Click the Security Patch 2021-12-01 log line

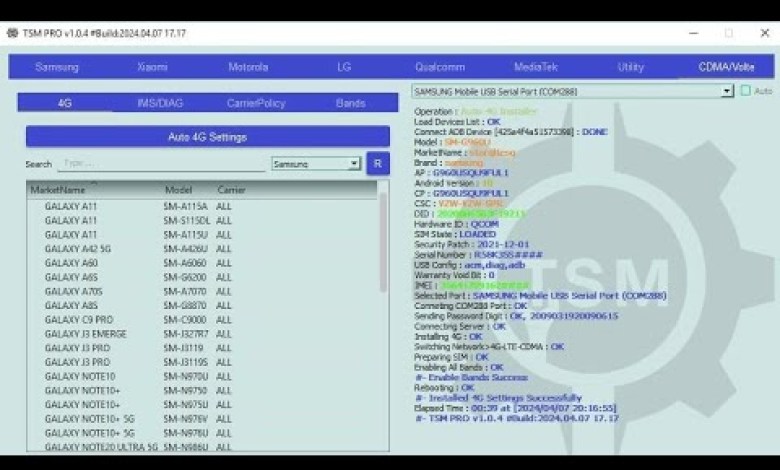[x=471, y=245]
